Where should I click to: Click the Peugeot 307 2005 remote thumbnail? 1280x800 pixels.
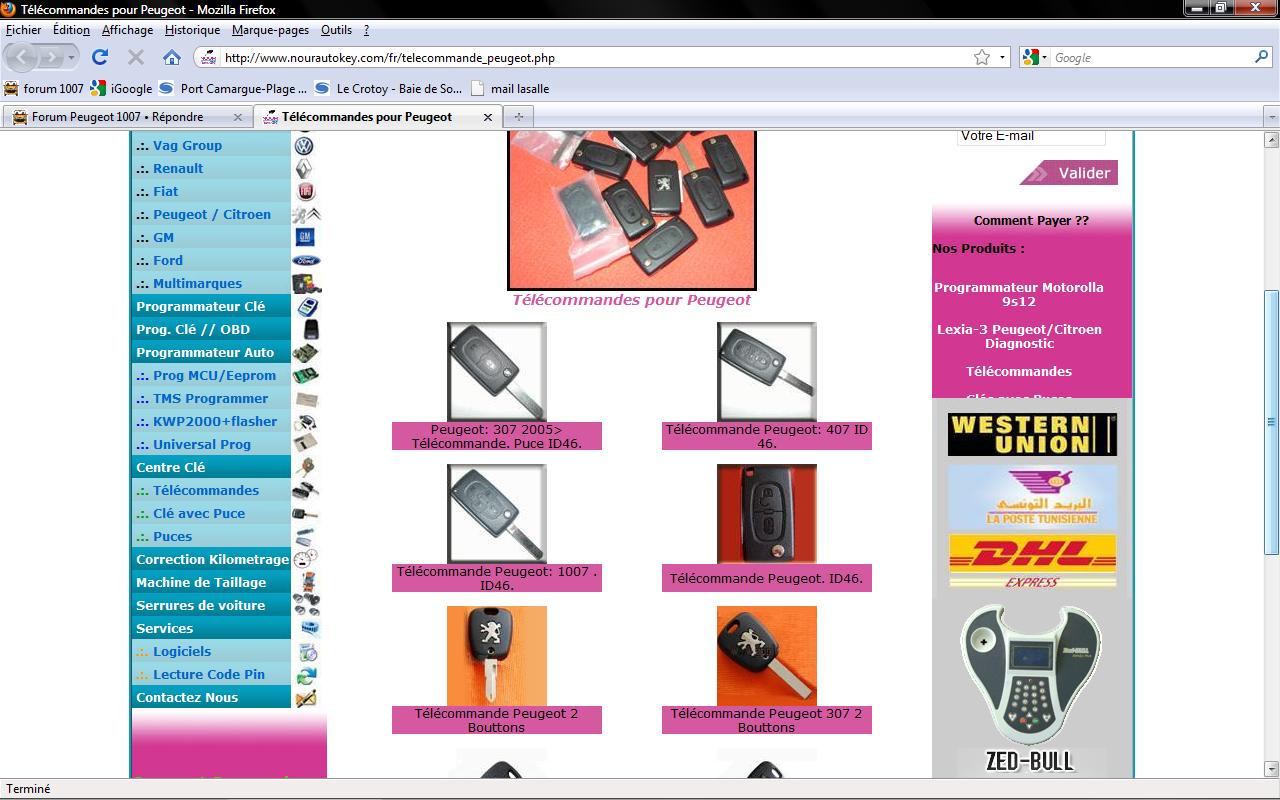497,371
